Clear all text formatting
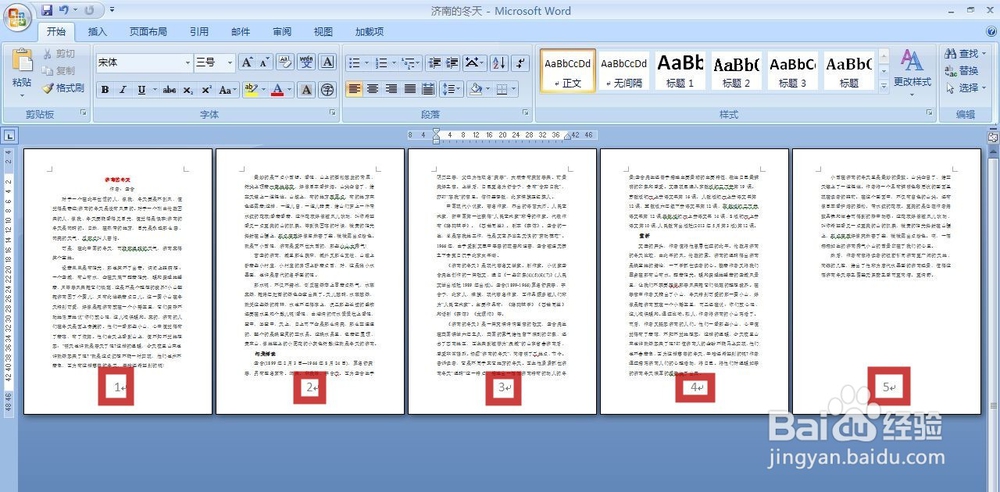This screenshot has height=492, width=1000. coord(286,63)
